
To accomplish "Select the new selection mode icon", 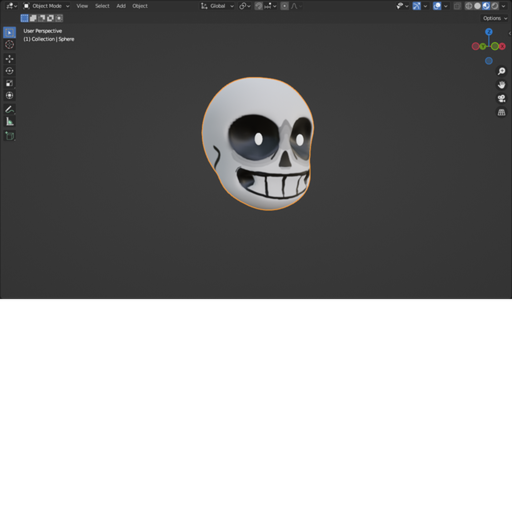I will [24, 18].
